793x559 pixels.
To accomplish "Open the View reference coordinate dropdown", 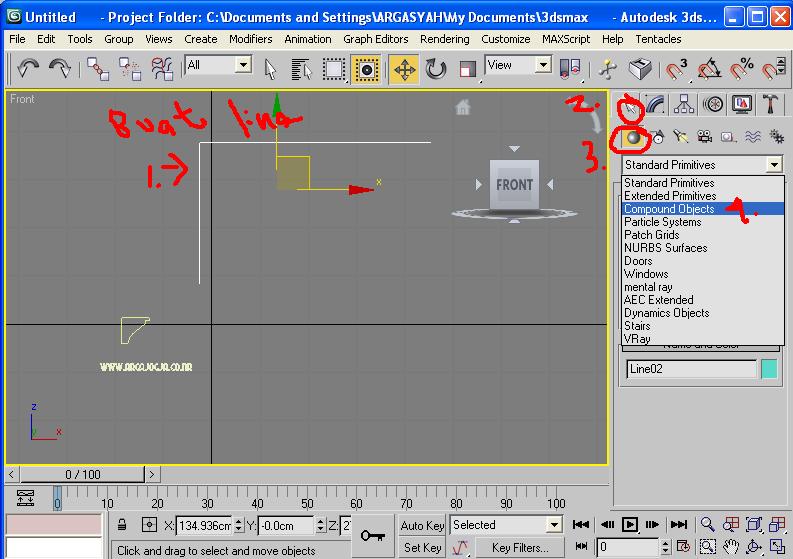I will click(518, 65).
